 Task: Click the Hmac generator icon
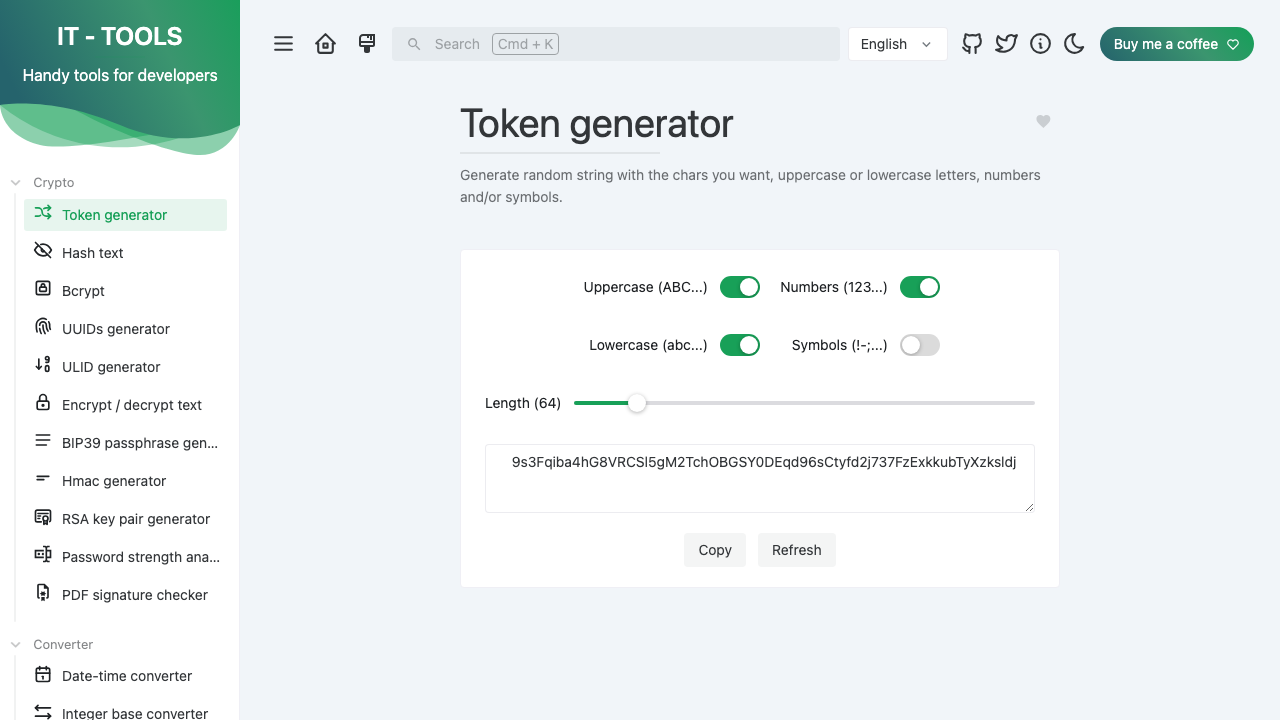point(43,479)
